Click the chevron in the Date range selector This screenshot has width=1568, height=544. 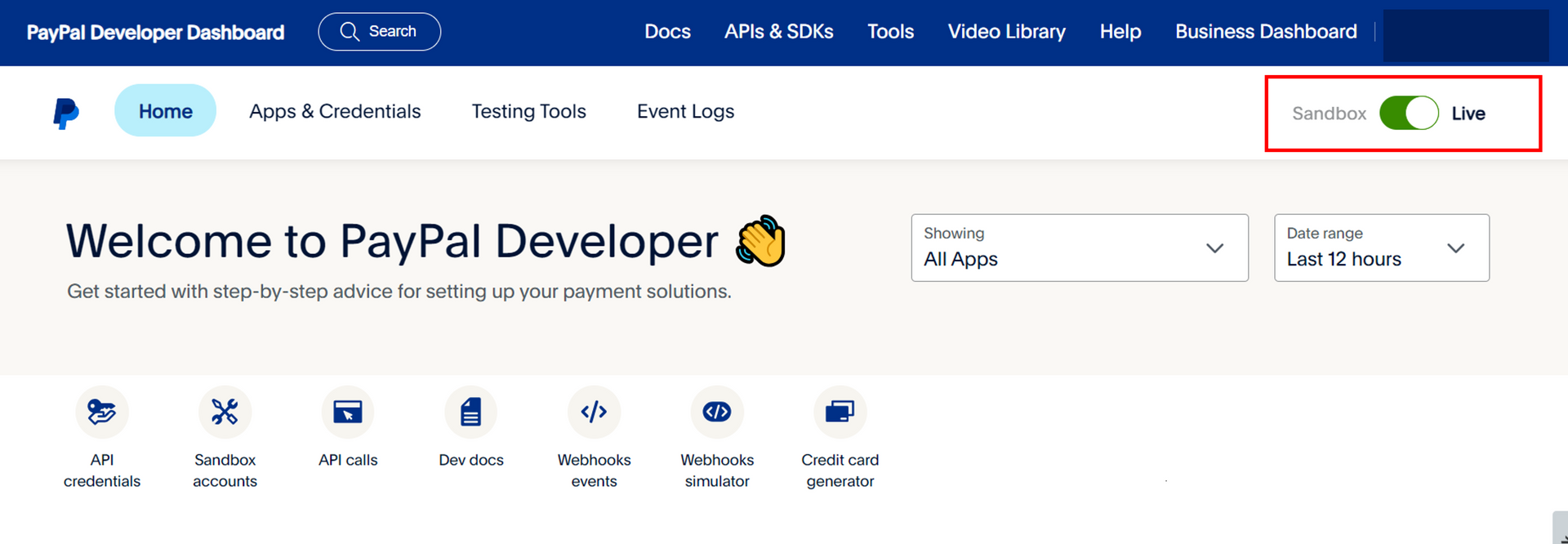[1455, 248]
